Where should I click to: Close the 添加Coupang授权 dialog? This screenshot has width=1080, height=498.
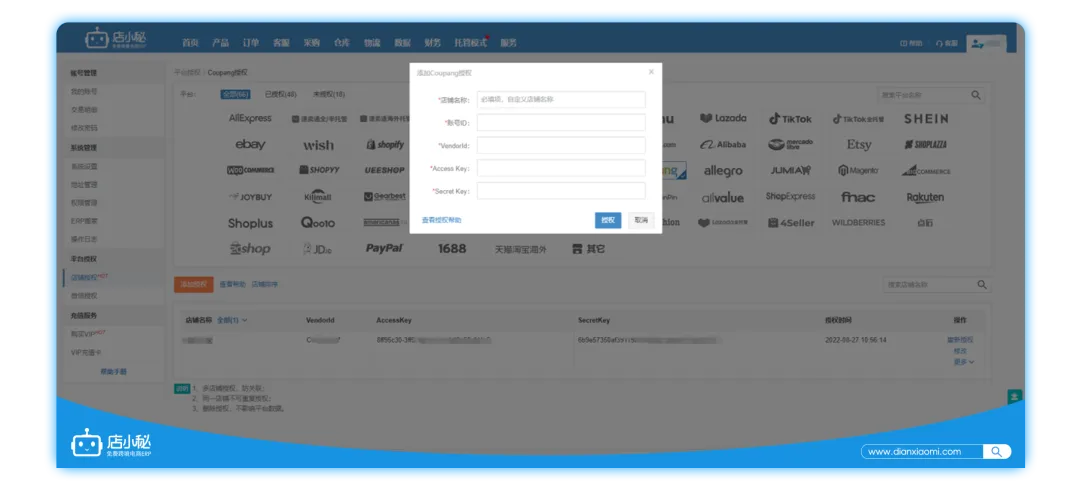pyautogui.click(x=651, y=72)
